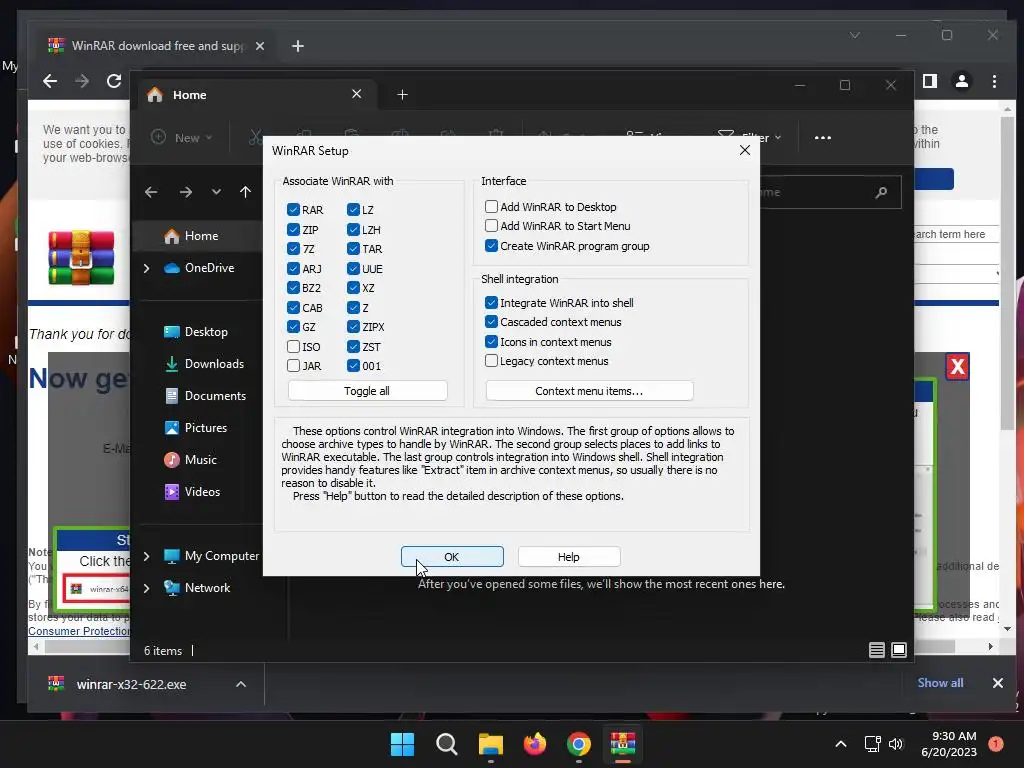Open OneDrive in File Explorer sidebar
The height and width of the screenshot is (768, 1024).
199,268
